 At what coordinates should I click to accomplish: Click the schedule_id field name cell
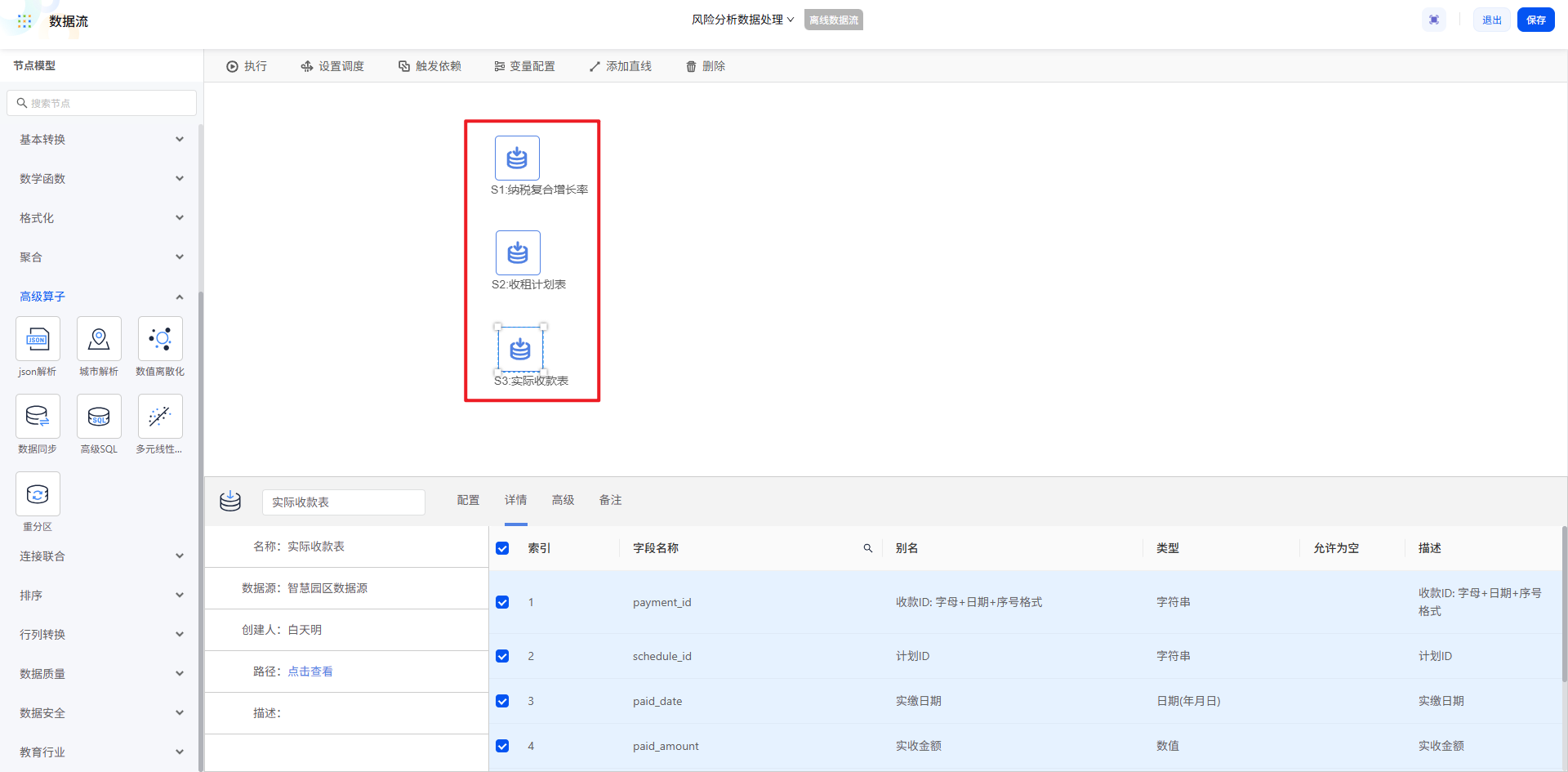point(662,656)
